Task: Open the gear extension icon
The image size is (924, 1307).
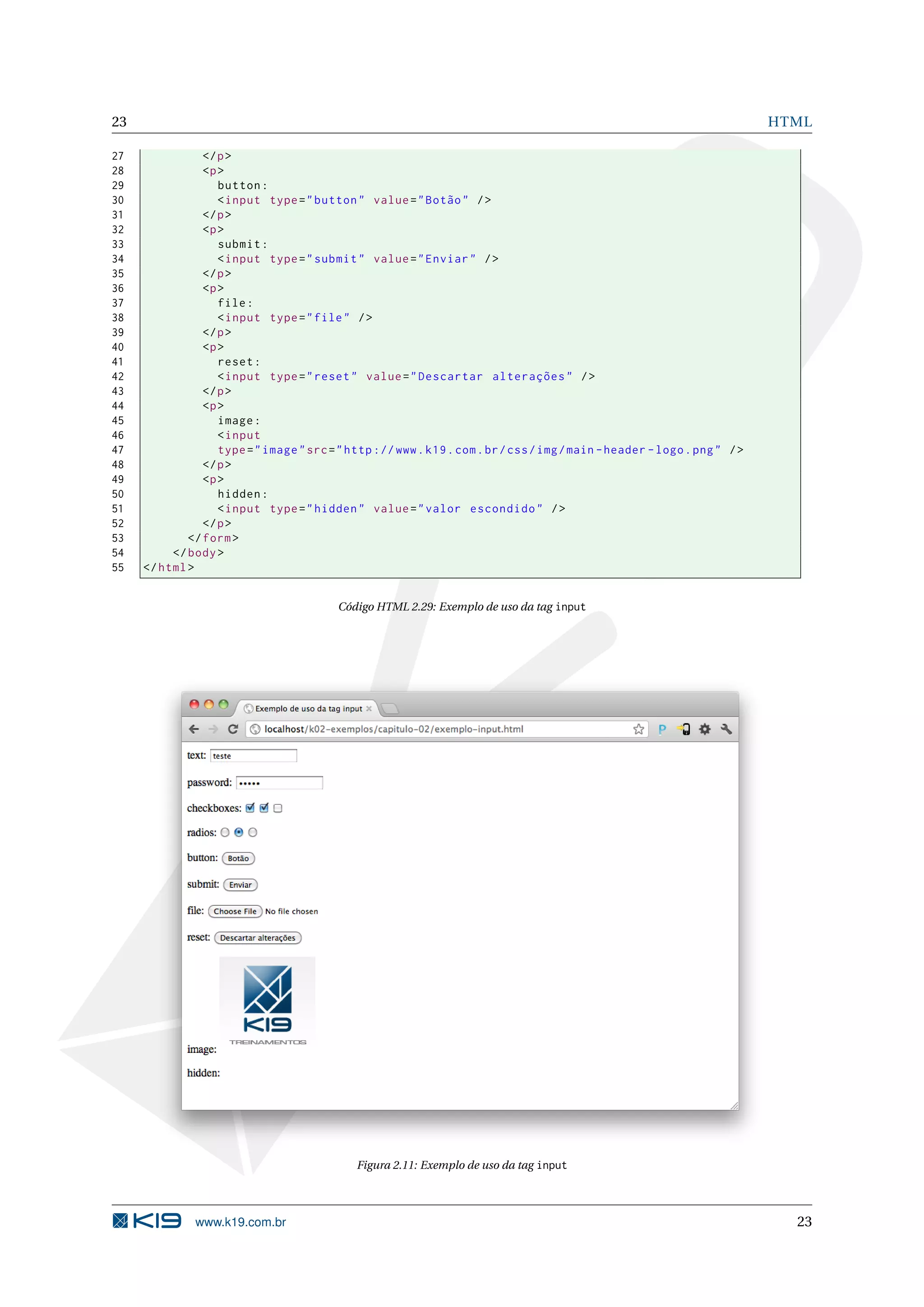Action: click(x=705, y=729)
